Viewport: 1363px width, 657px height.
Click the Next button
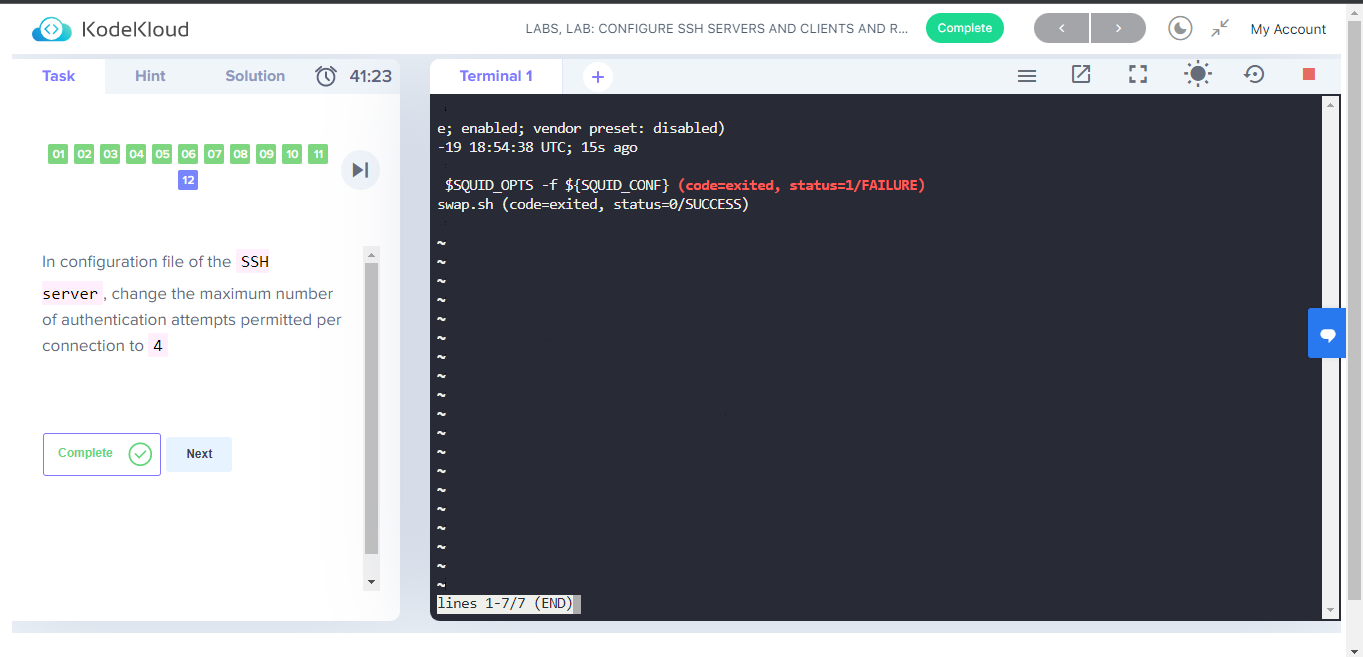[x=199, y=454]
